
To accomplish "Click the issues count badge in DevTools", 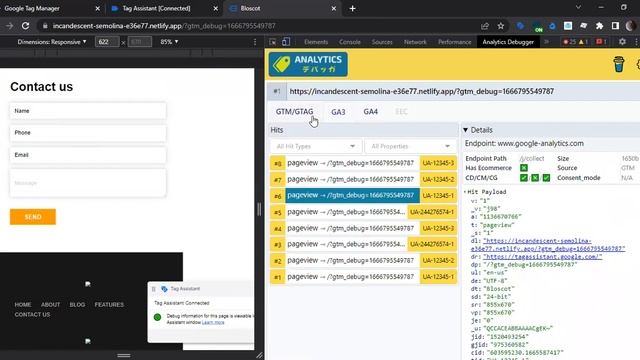I will coord(601,42).
